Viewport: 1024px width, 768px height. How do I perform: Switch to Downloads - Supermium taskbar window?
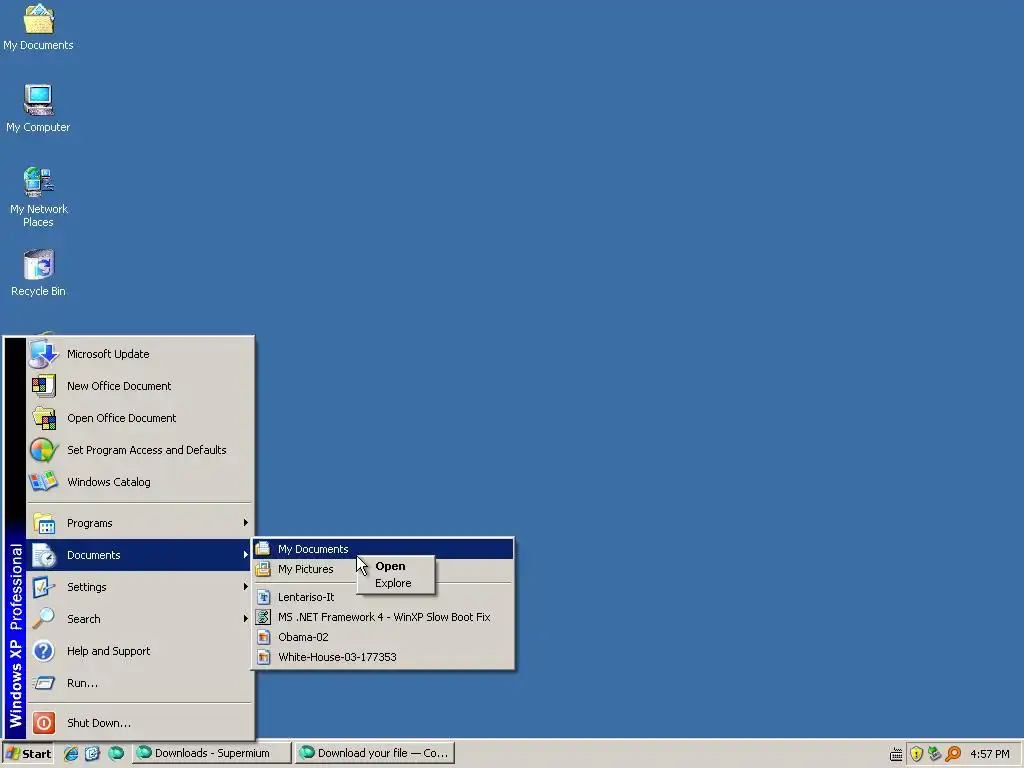click(212, 754)
